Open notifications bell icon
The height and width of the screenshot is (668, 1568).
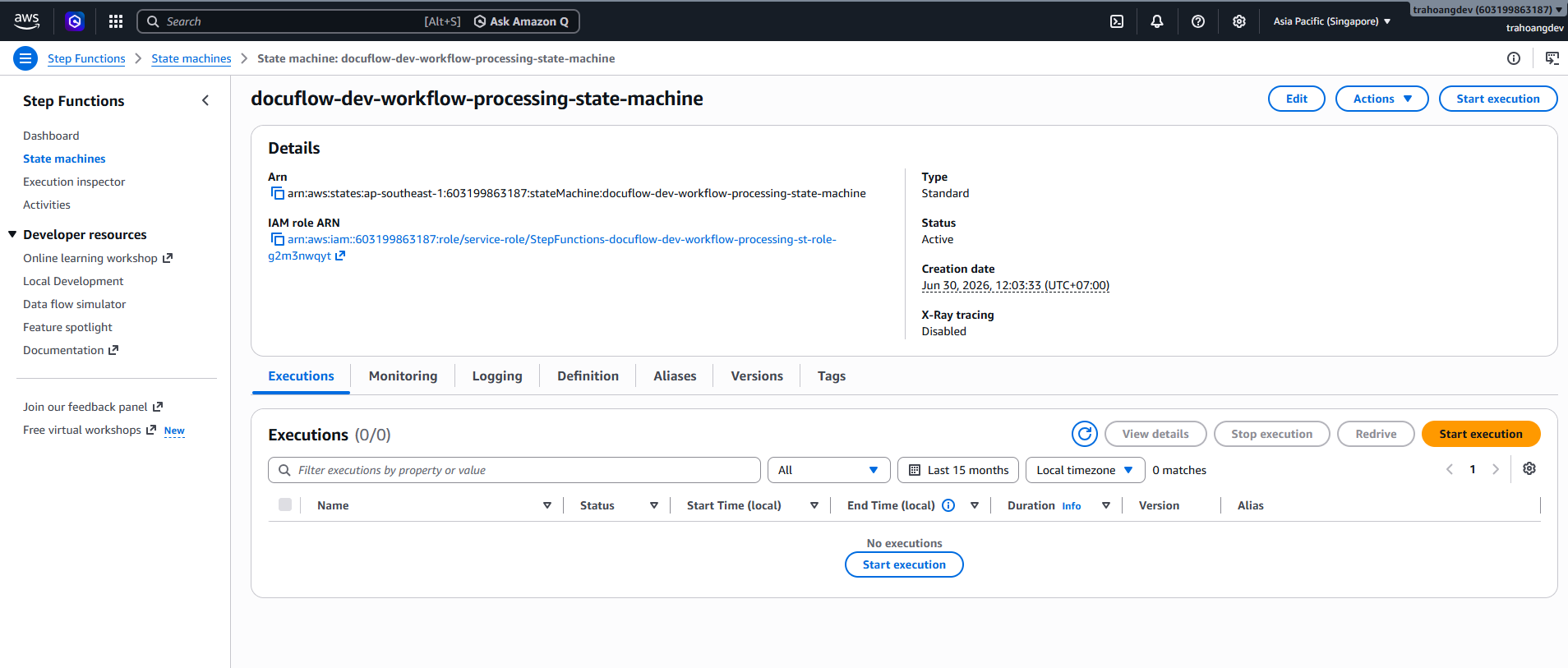pyautogui.click(x=1157, y=21)
